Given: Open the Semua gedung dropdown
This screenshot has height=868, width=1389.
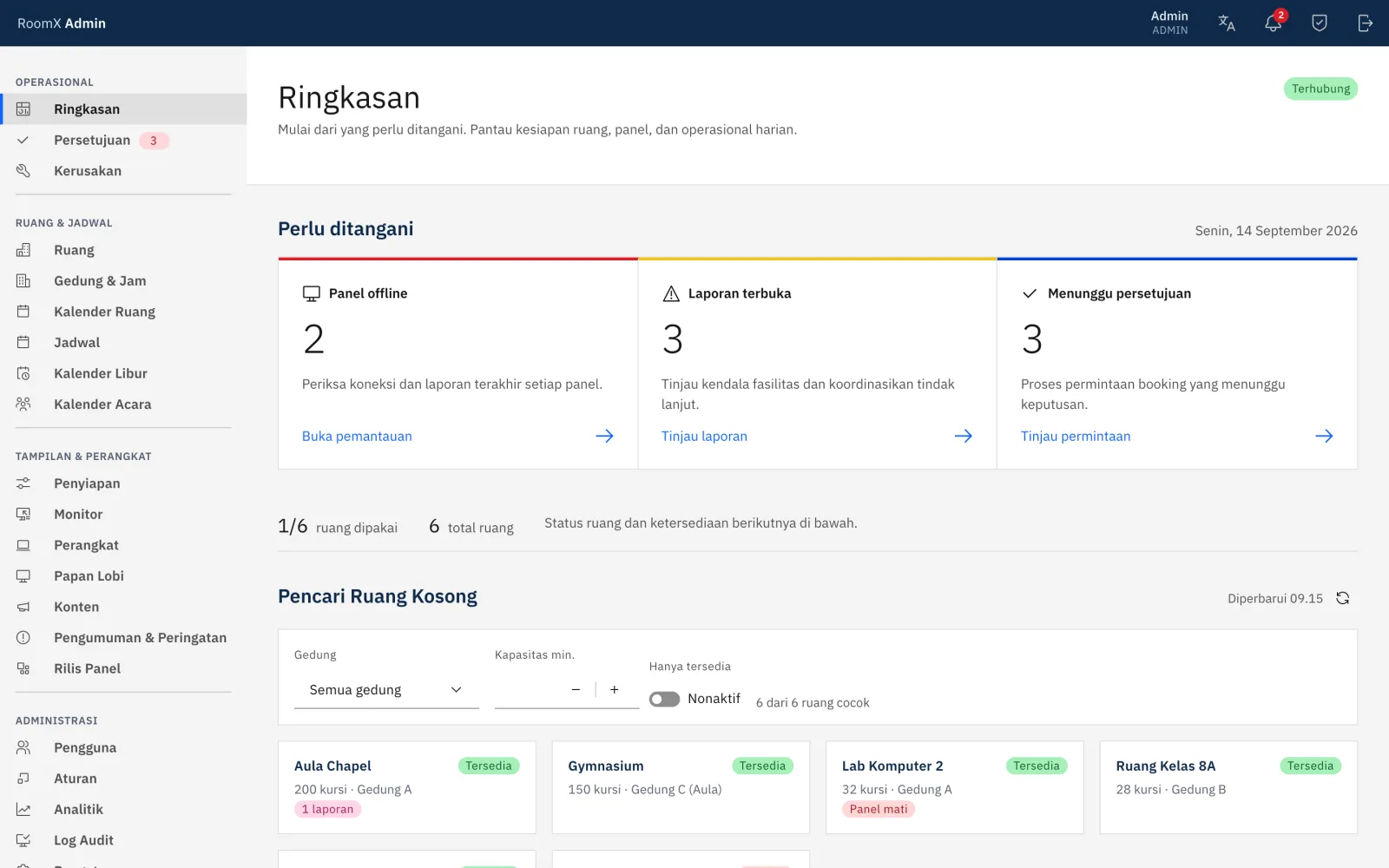Looking at the screenshot, I should (x=386, y=690).
